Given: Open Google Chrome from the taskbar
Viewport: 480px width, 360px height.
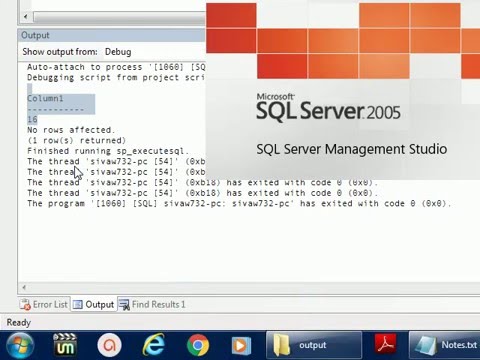Looking at the screenshot, I should [x=198, y=345].
